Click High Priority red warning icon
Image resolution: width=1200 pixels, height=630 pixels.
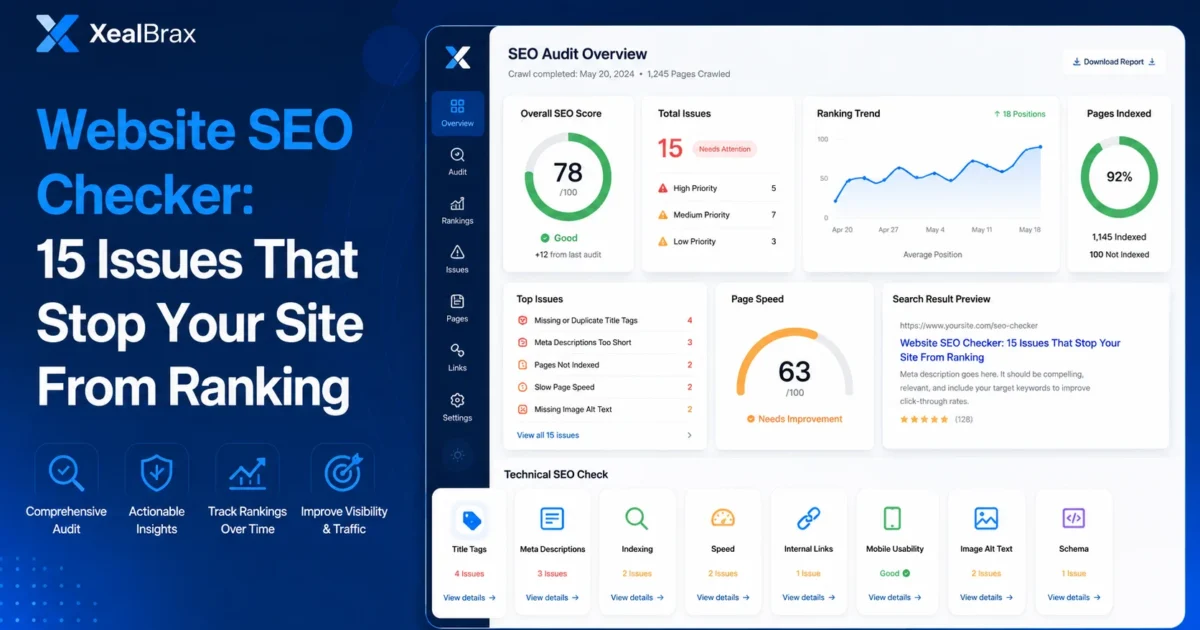[x=662, y=188]
